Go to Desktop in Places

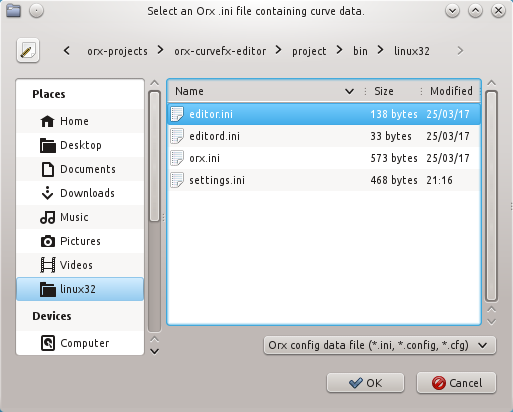coord(80,145)
